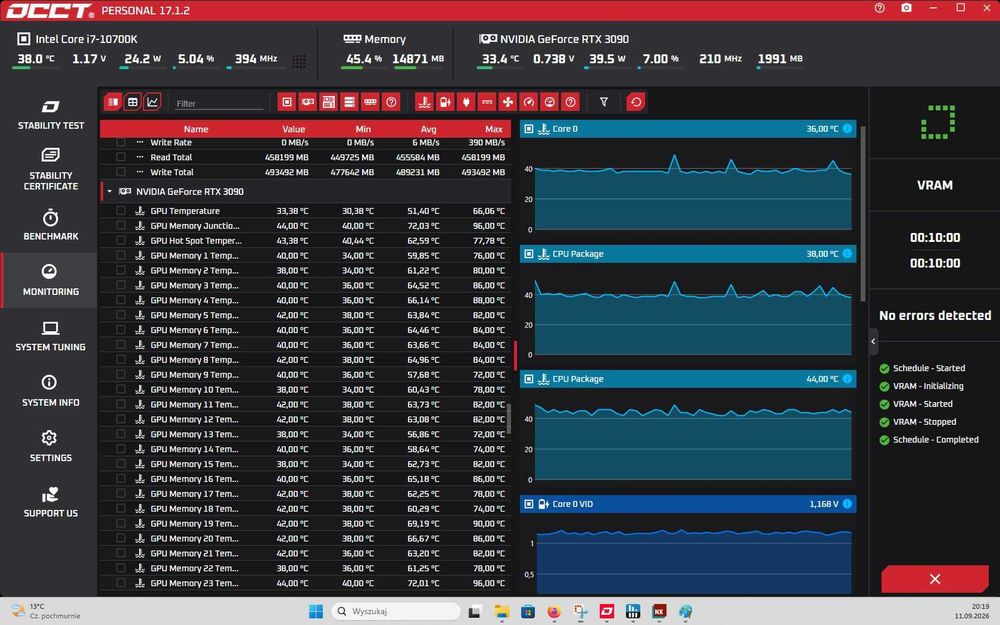Focus the sensor Filter input field
Screen dimensions: 1000x625
click(219, 103)
